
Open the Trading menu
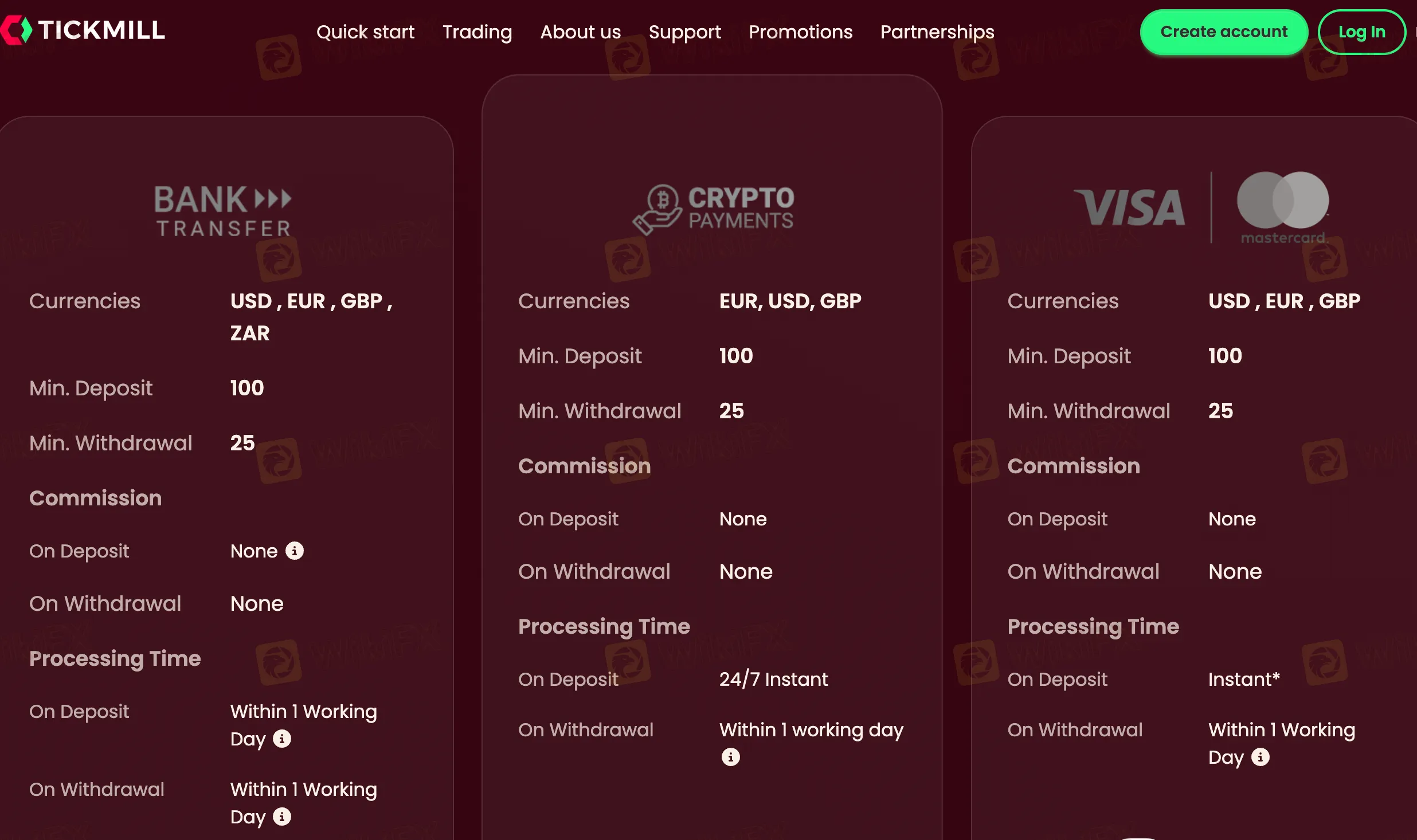coord(477,32)
